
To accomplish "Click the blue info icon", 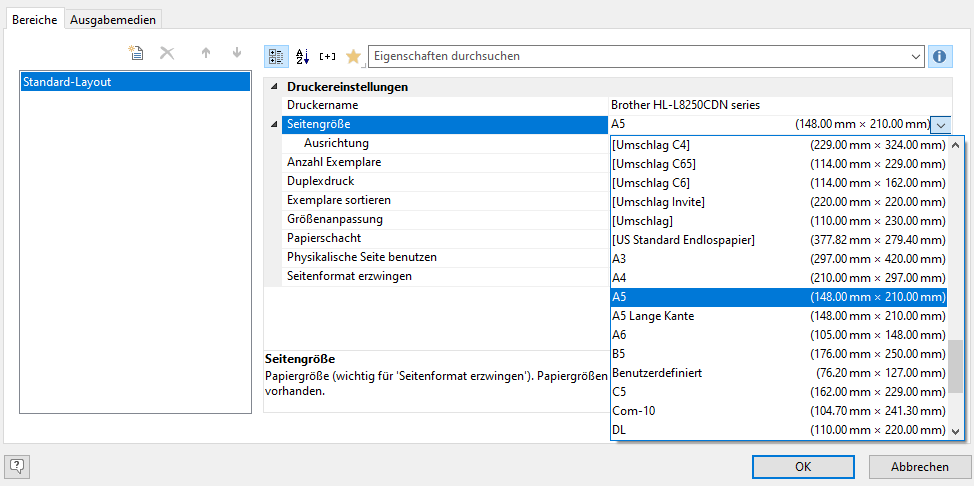I will click(939, 56).
